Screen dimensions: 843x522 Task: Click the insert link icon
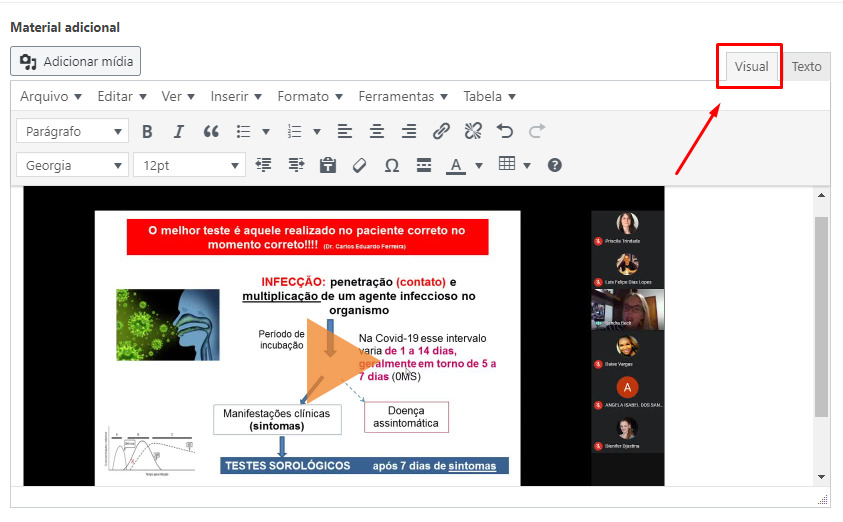(441, 131)
